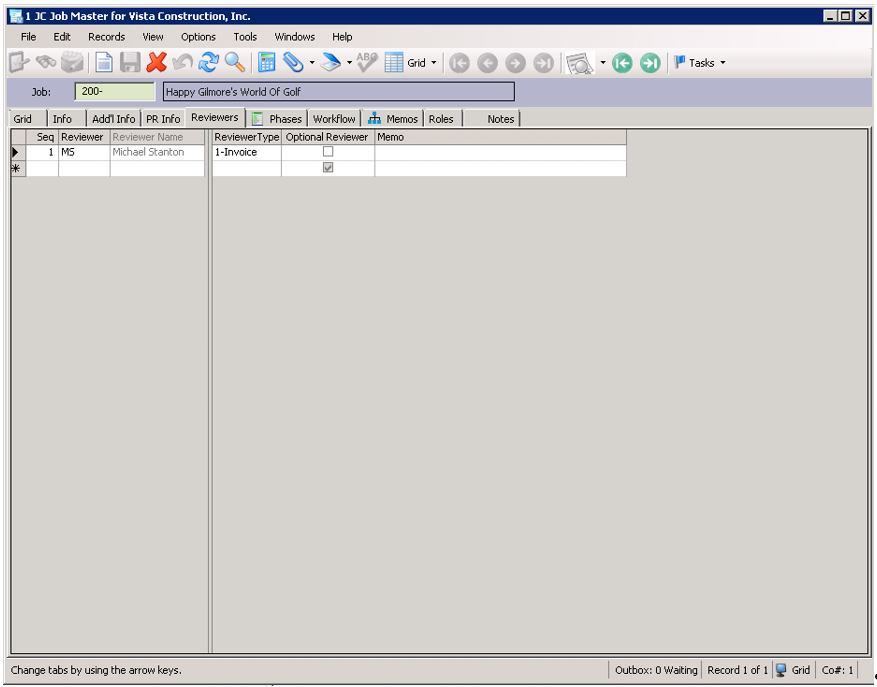Expand the Tasks dropdown arrow
The image size is (877, 687).
tap(723, 63)
